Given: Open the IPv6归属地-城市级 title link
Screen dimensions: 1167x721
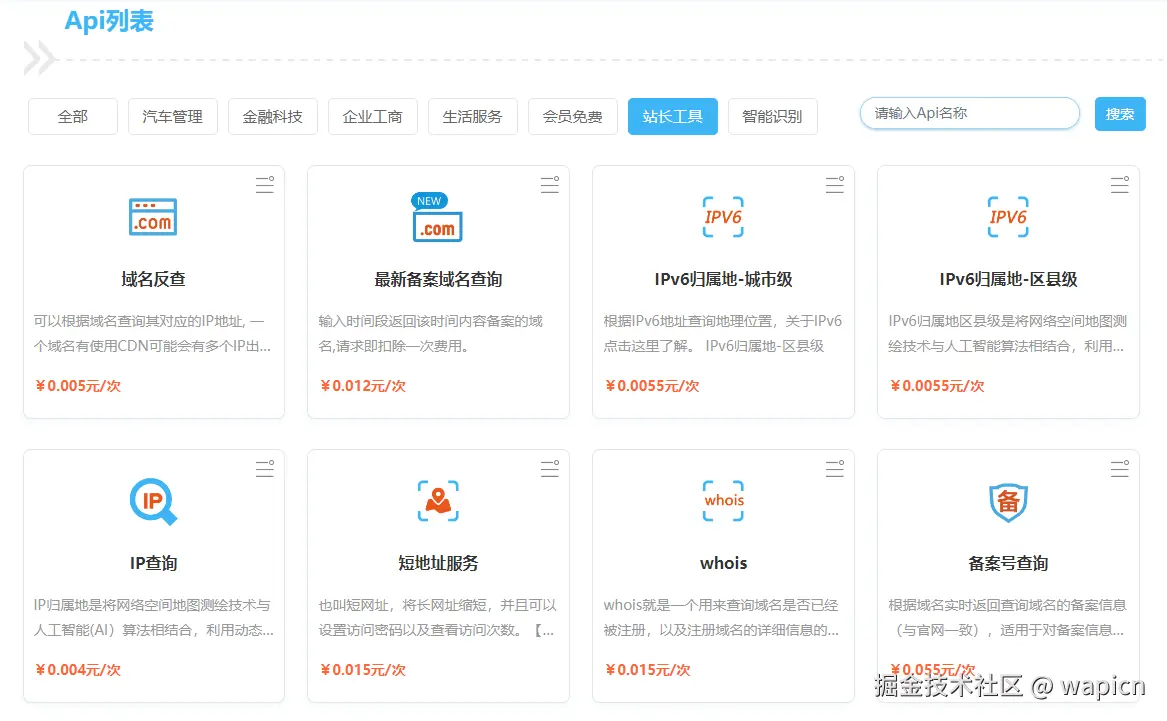Looking at the screenshot, I should click(723, 280).
